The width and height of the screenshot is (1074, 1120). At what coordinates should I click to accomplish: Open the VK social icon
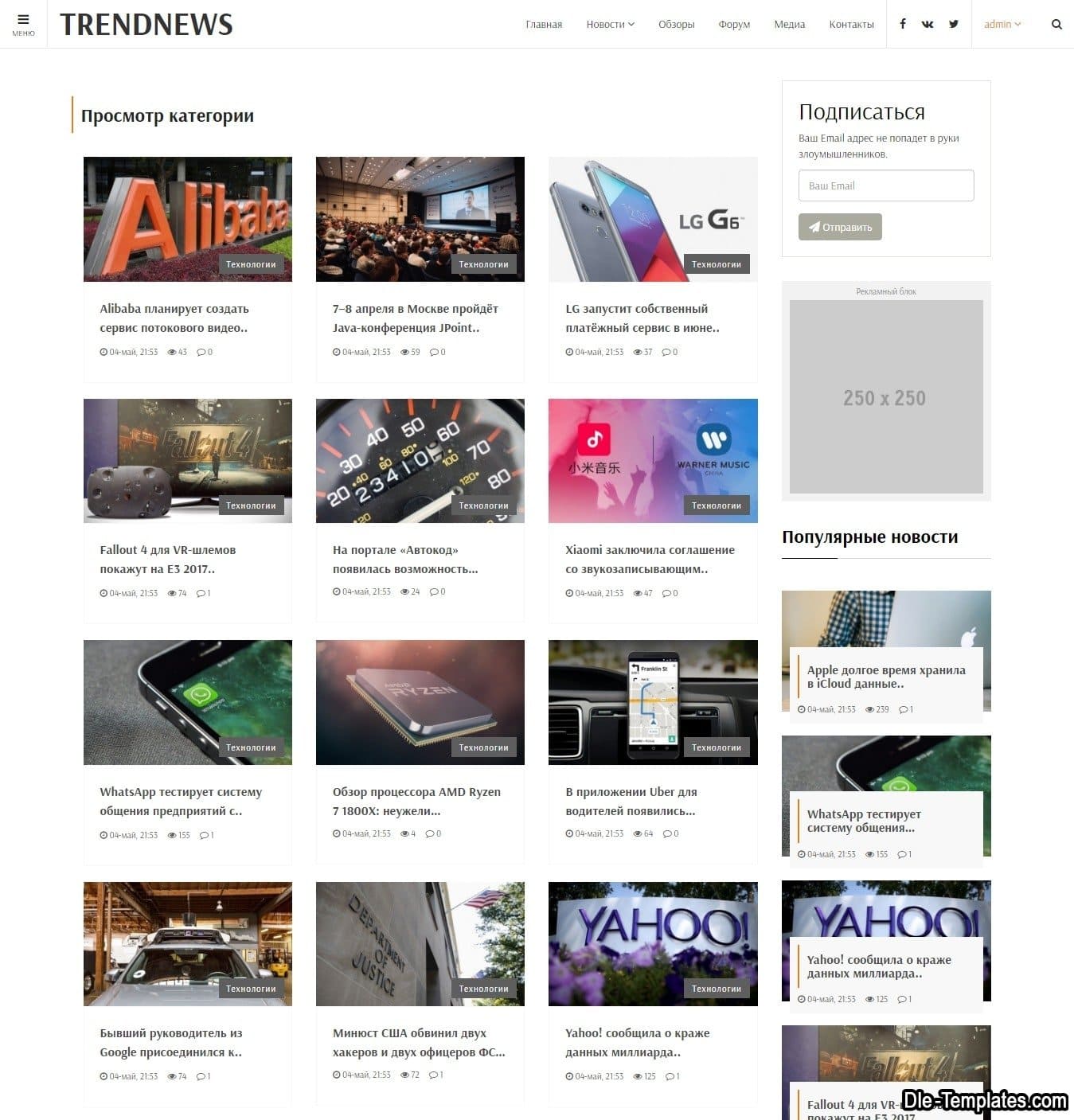[928, 24]
